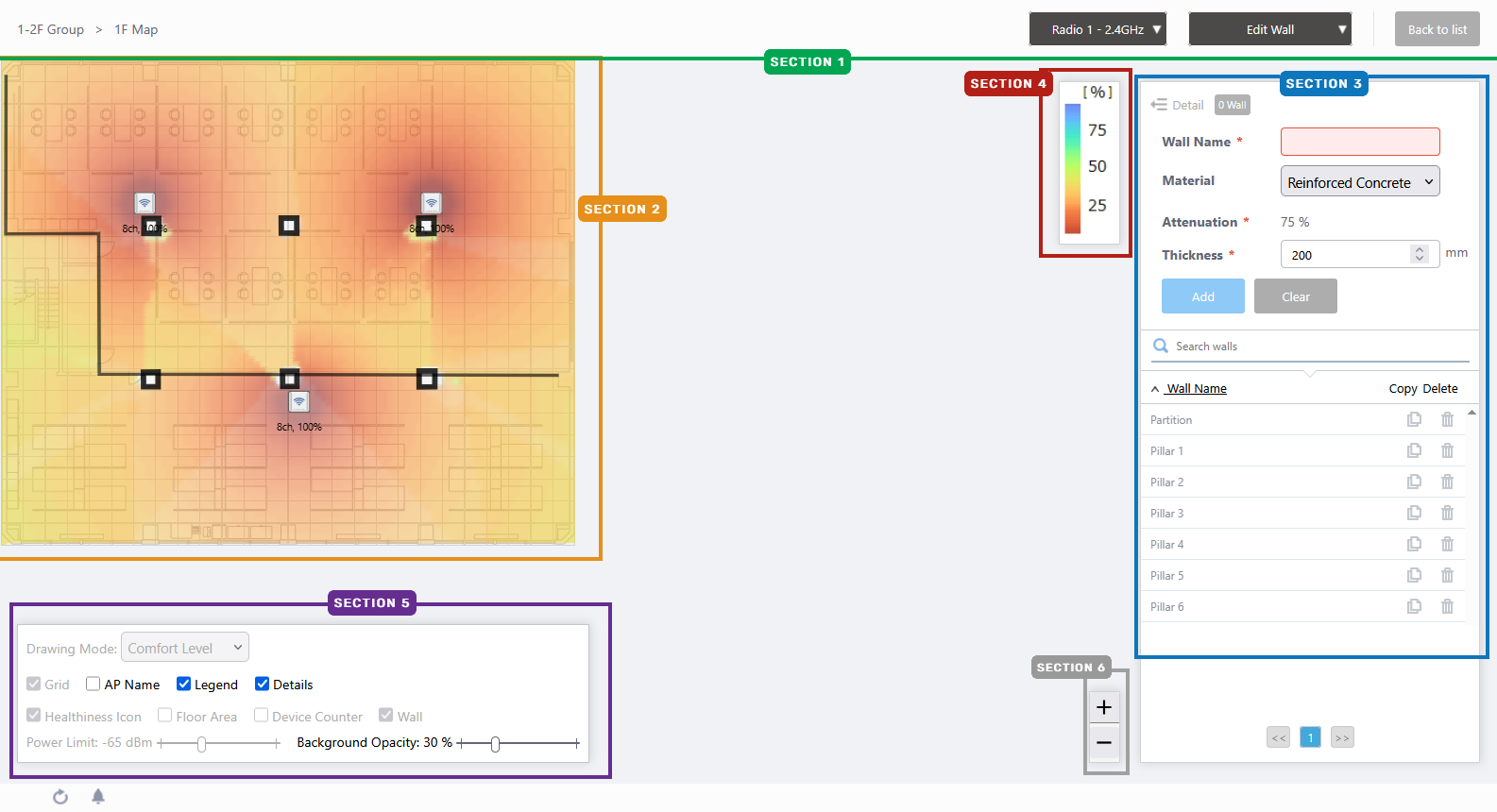This screenshot has height=812, width=1497.
Task: Click the 0 Wall count badge
Action: [x=1233, y=105]
